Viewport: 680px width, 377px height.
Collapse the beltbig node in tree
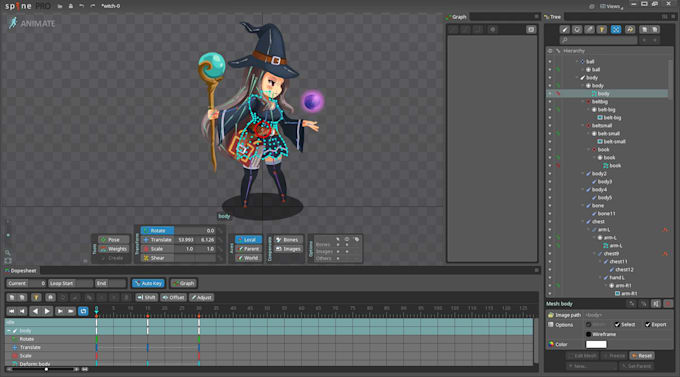pyautogui.click(x=583, y=102)
